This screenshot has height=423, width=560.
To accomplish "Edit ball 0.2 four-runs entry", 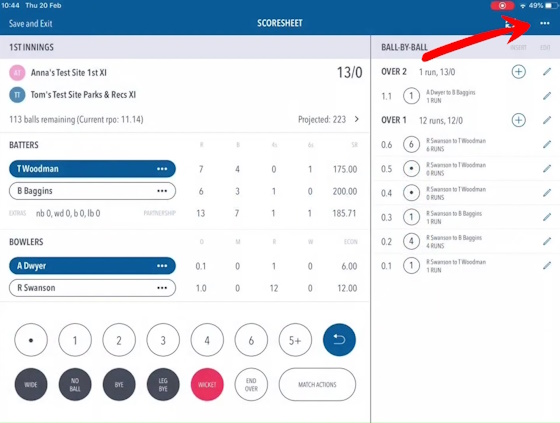I will click(547, 242).
